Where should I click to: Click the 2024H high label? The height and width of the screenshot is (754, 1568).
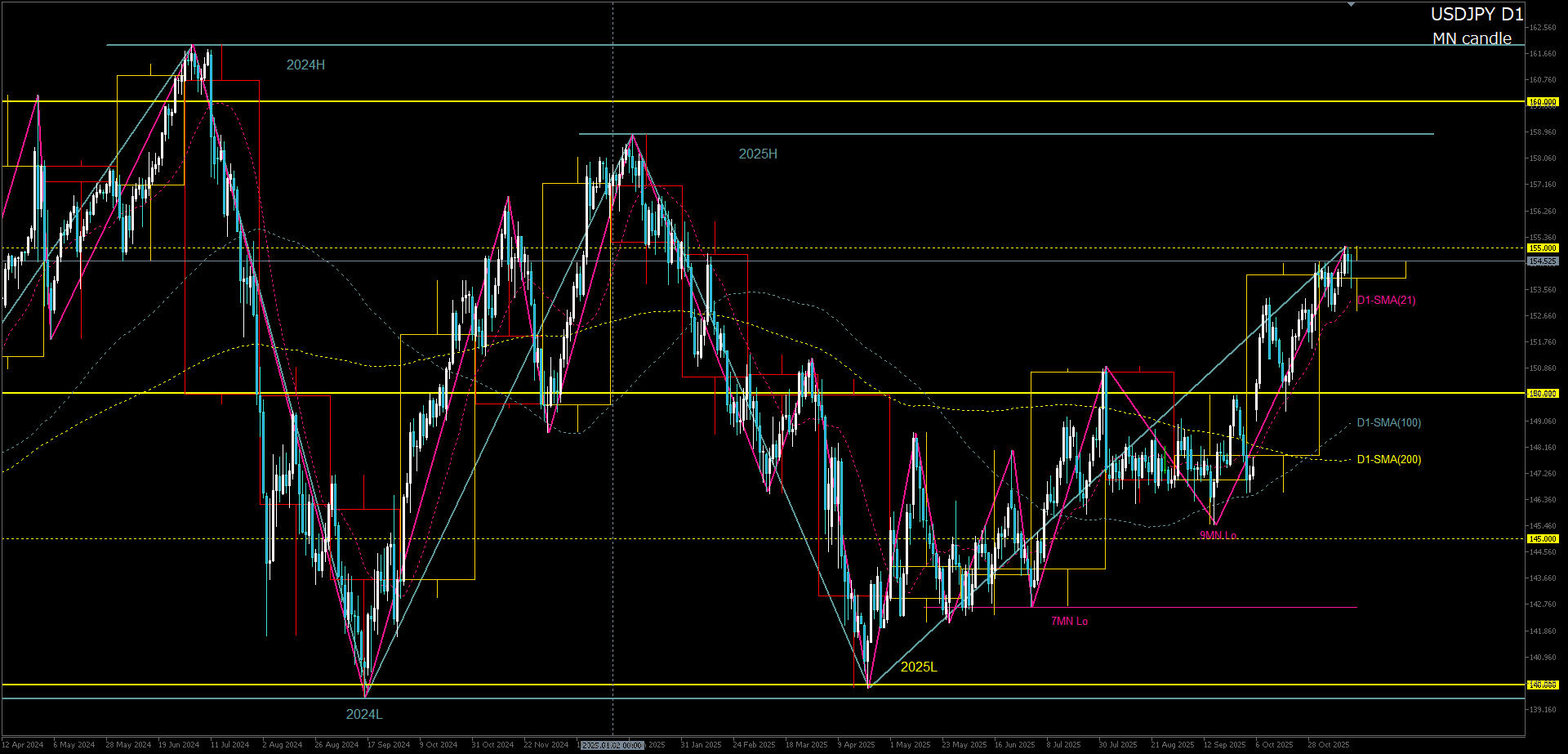tap(305, 65)
